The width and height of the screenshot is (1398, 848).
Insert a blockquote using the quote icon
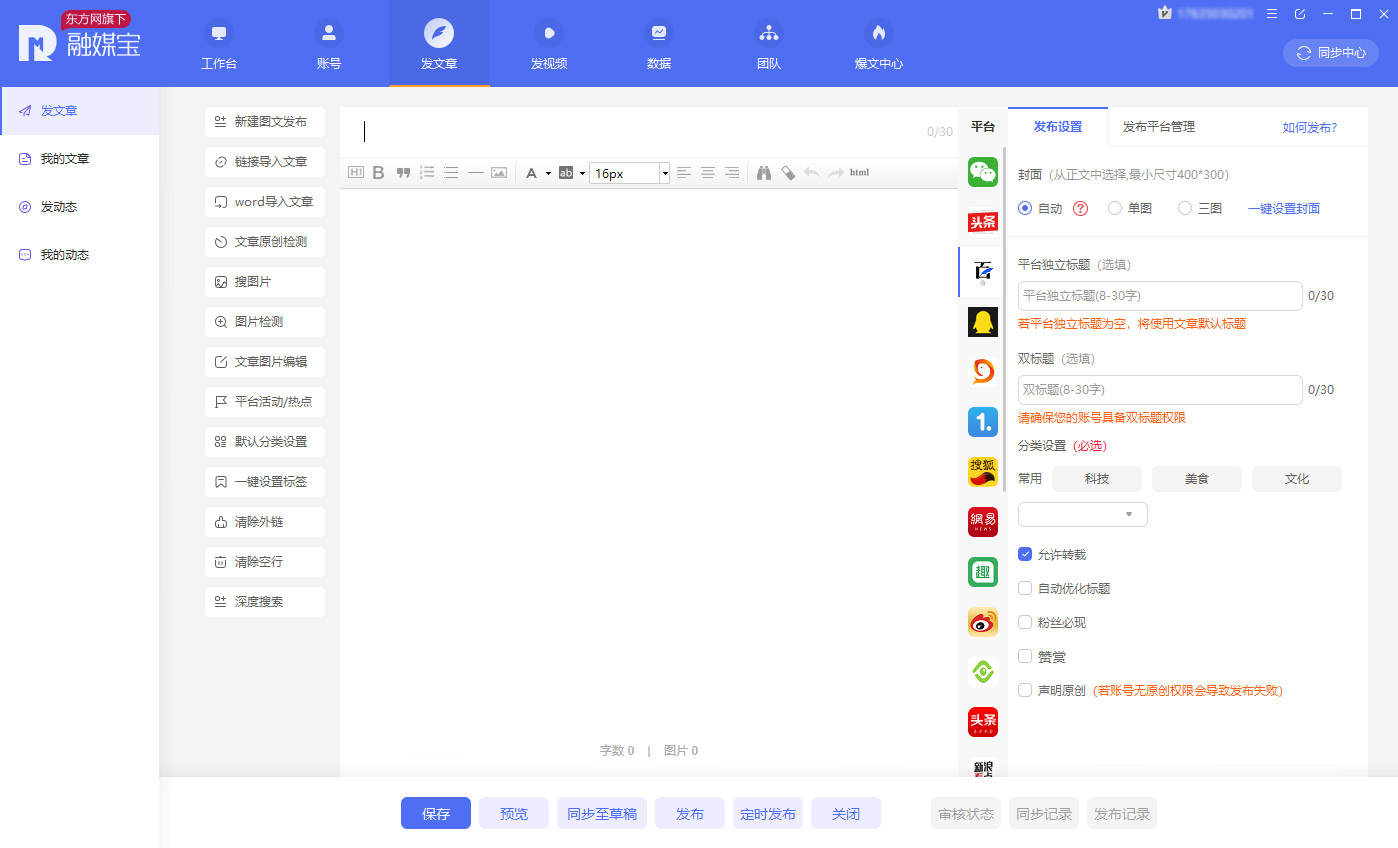(403, 173)
